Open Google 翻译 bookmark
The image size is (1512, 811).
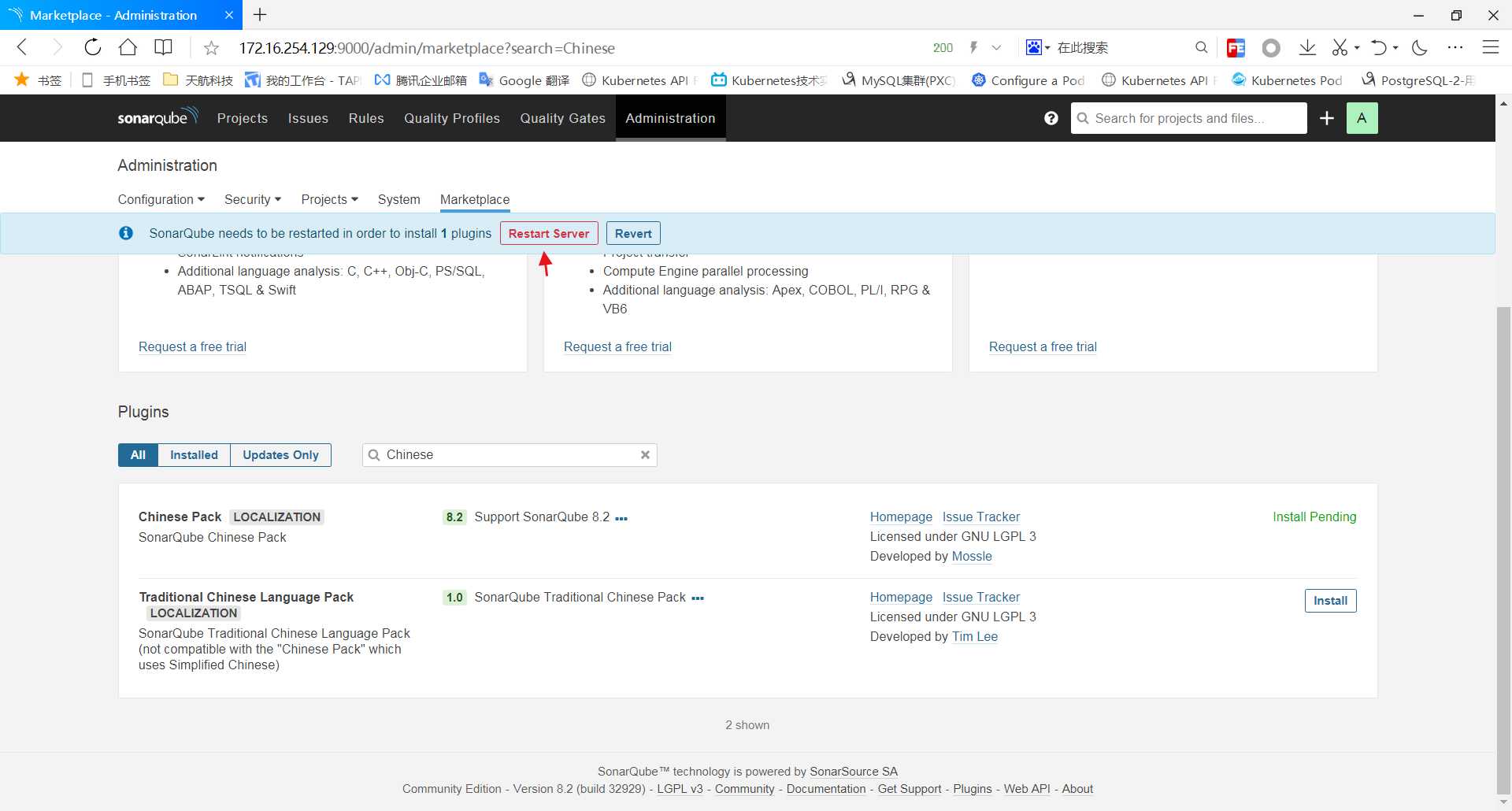pos(524,80)
